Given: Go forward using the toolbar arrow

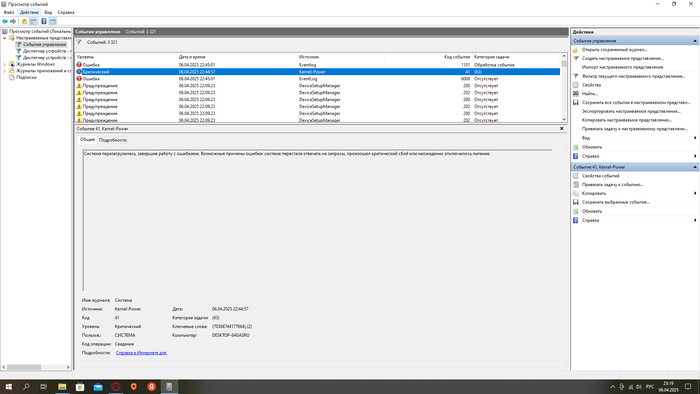Looking at the screenshot, I should coord(13,21).
